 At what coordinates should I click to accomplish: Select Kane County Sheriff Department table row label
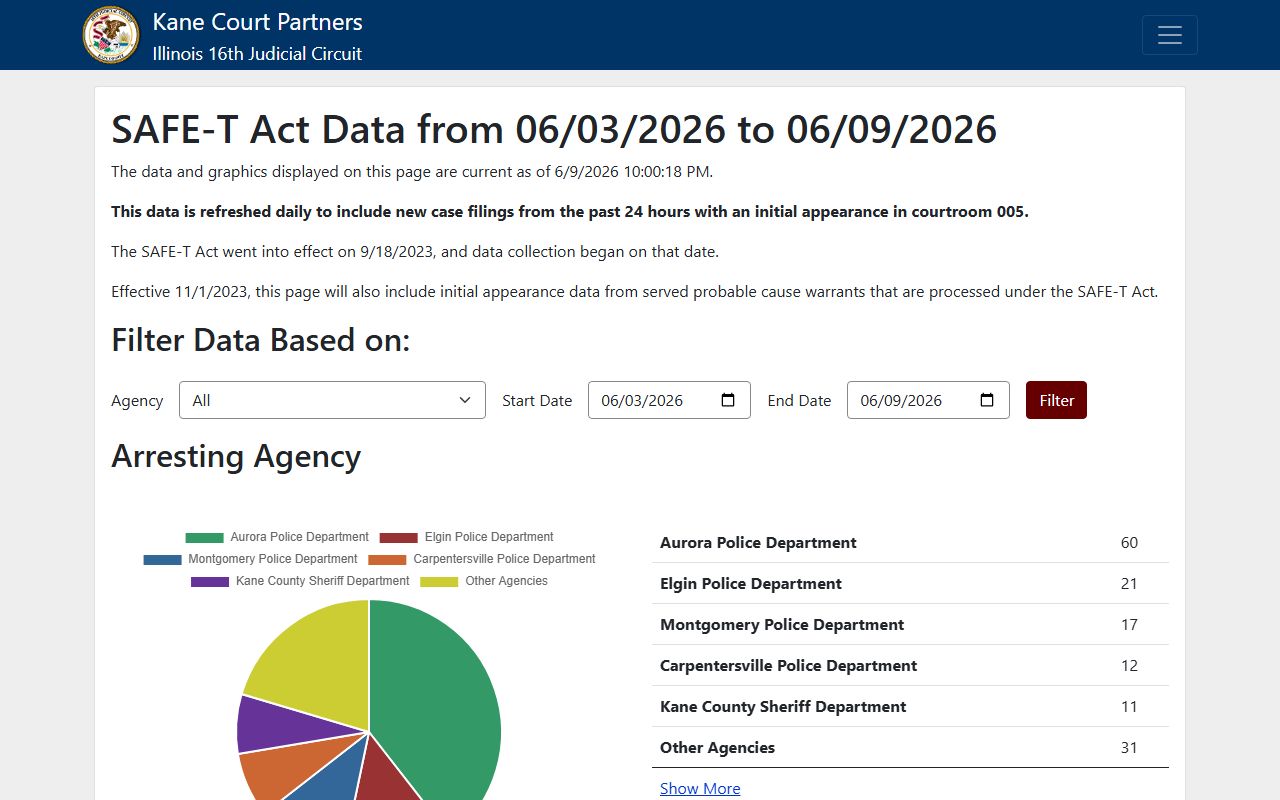783,706
